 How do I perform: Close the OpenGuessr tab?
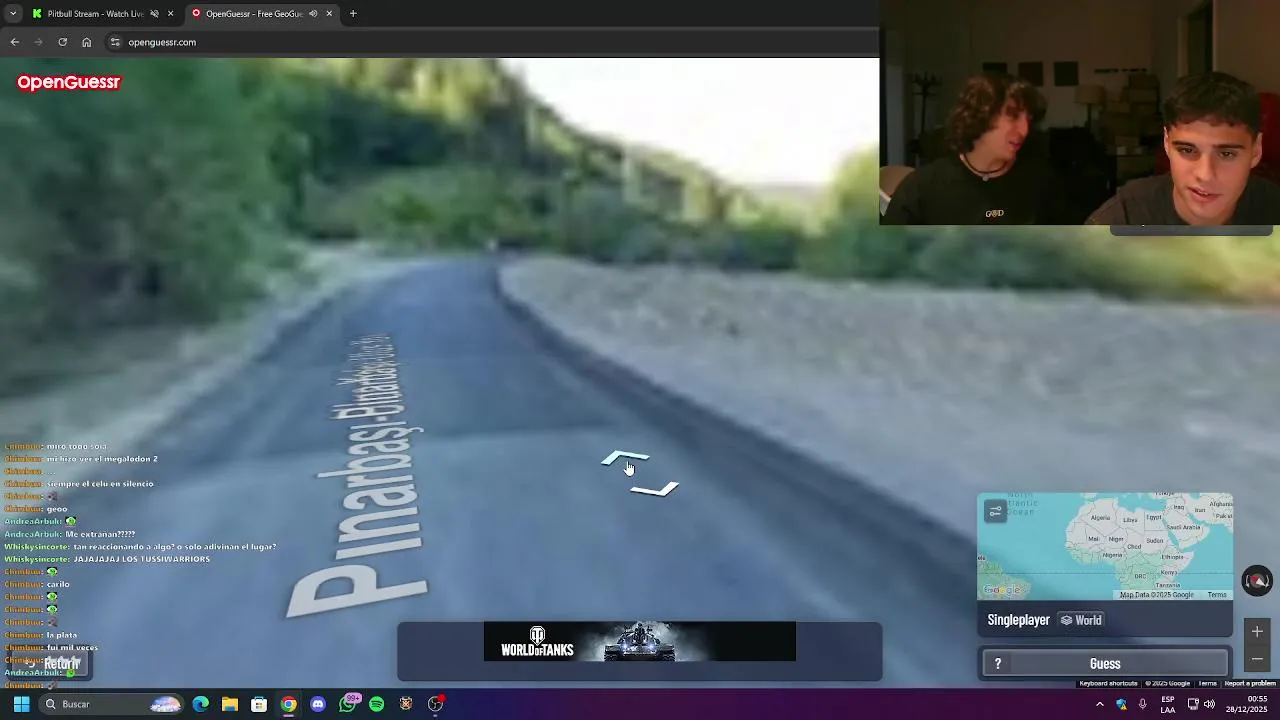(x=329, y=14)
